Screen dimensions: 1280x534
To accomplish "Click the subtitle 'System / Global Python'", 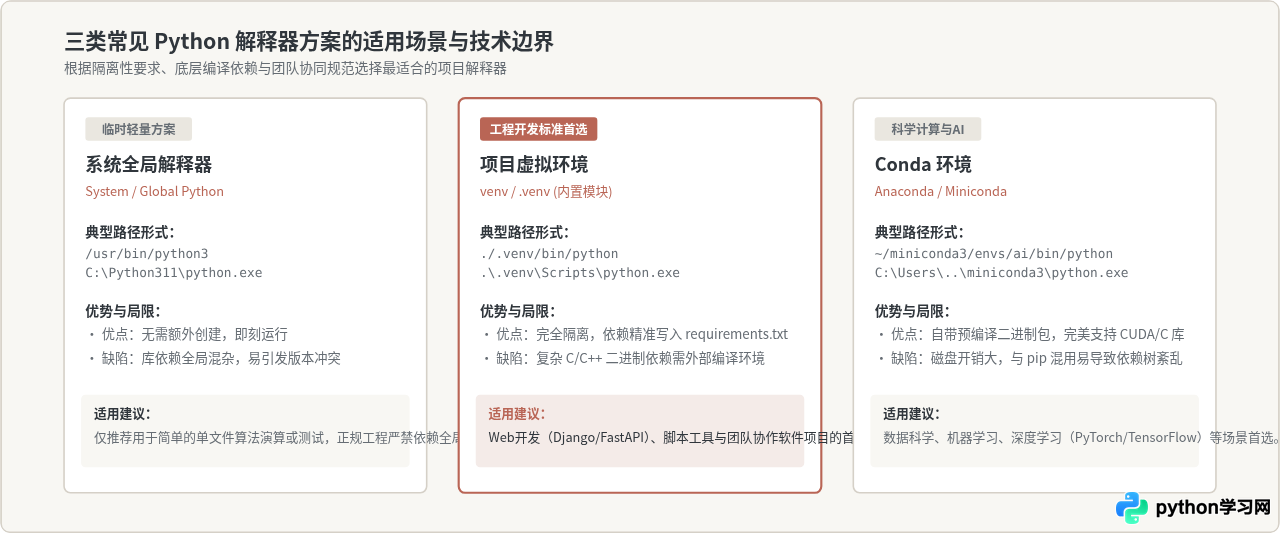I will tap(154, 191).
